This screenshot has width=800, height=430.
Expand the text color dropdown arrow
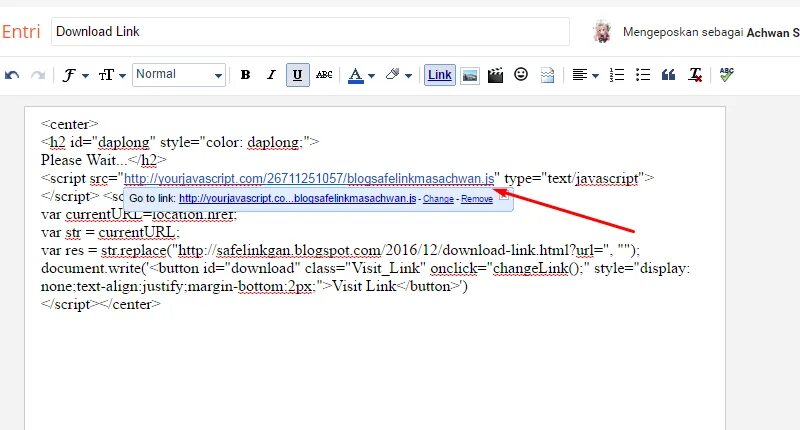pos(371,76)
